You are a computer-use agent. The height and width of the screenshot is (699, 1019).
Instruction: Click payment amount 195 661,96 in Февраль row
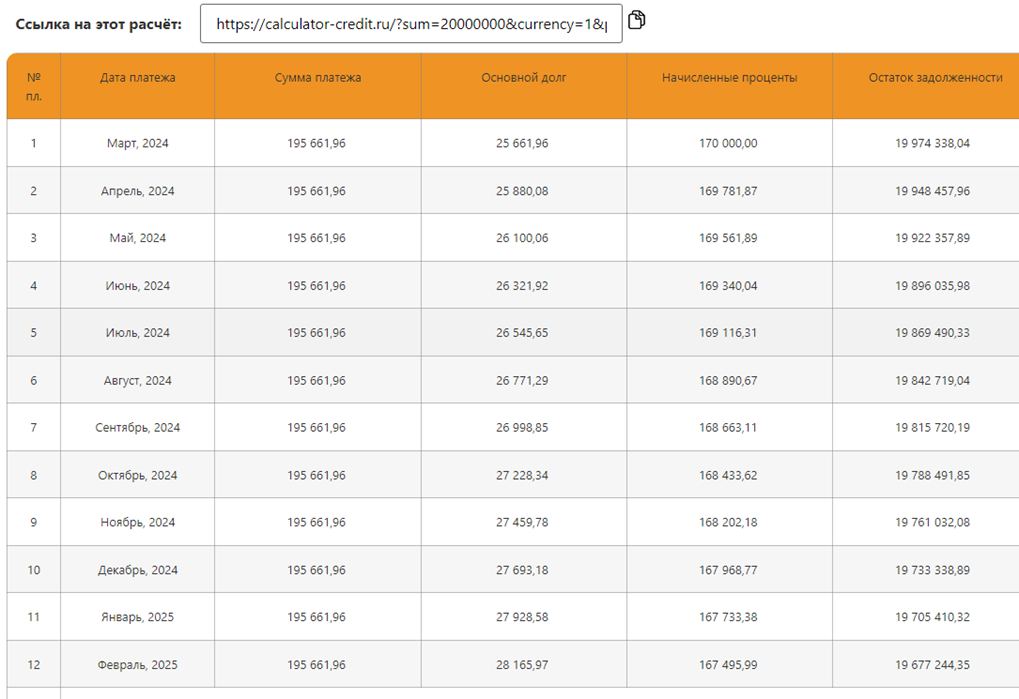[316, 665]
